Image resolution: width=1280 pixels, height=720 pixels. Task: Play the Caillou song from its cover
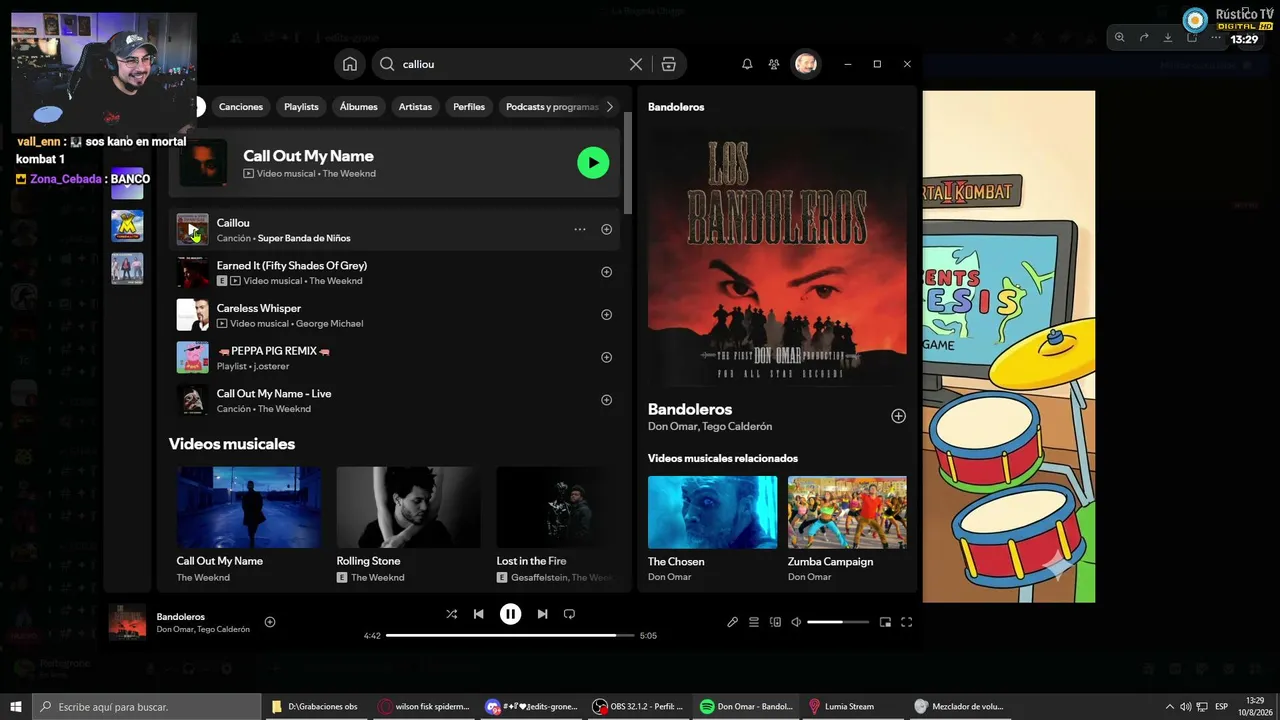pyautogui.click(x=193, y=230)
